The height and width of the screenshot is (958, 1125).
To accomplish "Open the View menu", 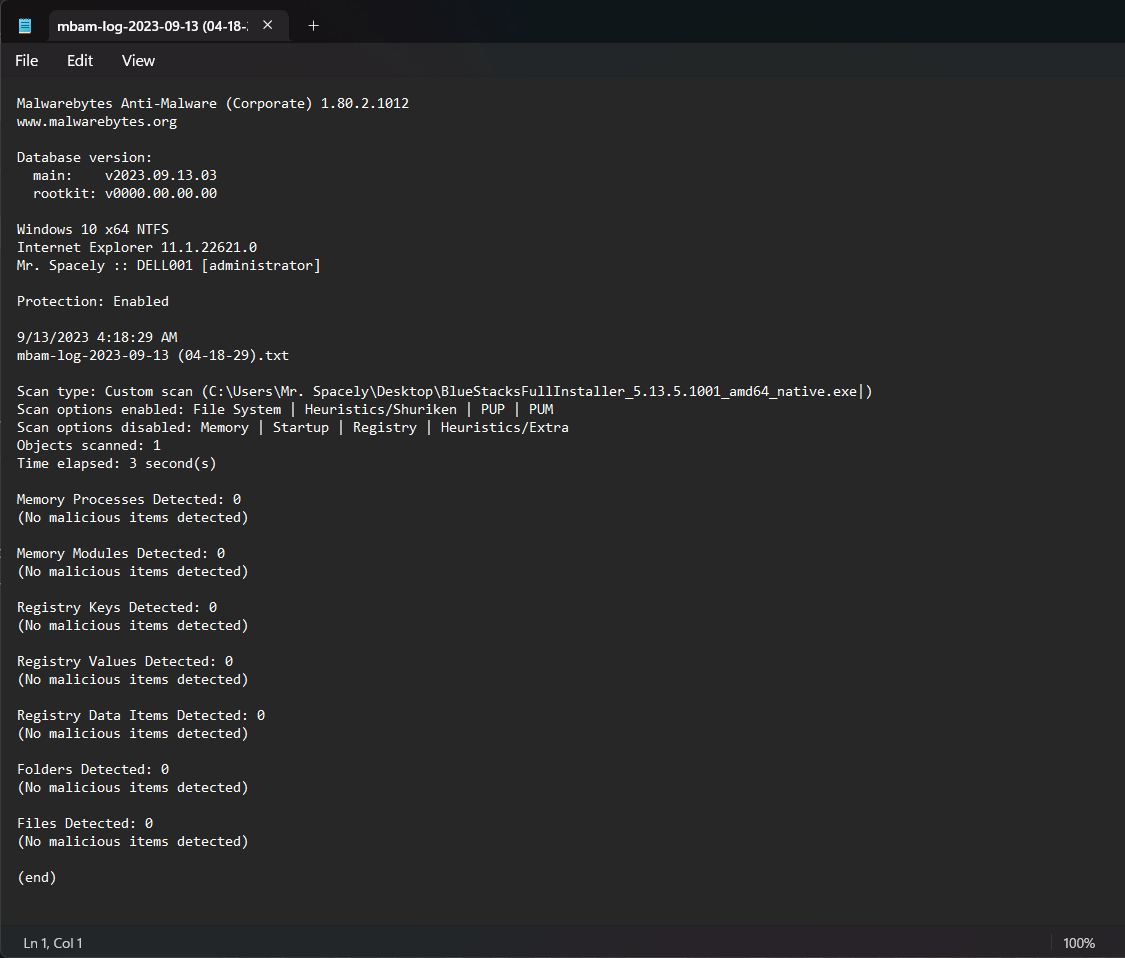I will [x=138, y=61].
